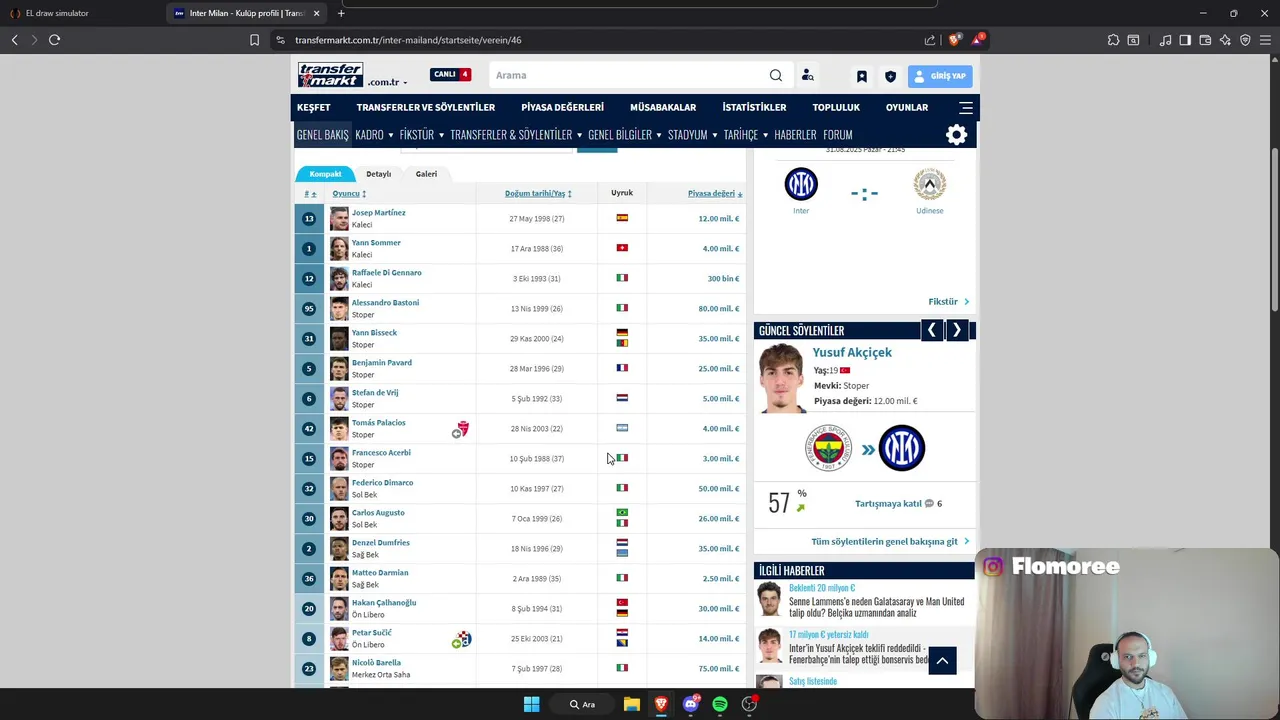Screen dimensions: 1280x720
Task: Open İSTATİSTİKLER menu
Action: point(754,107)
